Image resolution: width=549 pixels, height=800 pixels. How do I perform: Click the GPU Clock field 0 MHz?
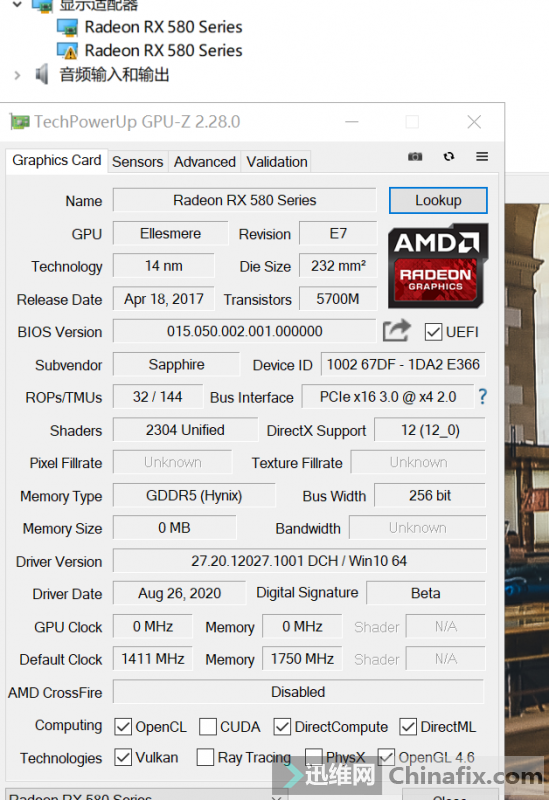tap(153, 626)
